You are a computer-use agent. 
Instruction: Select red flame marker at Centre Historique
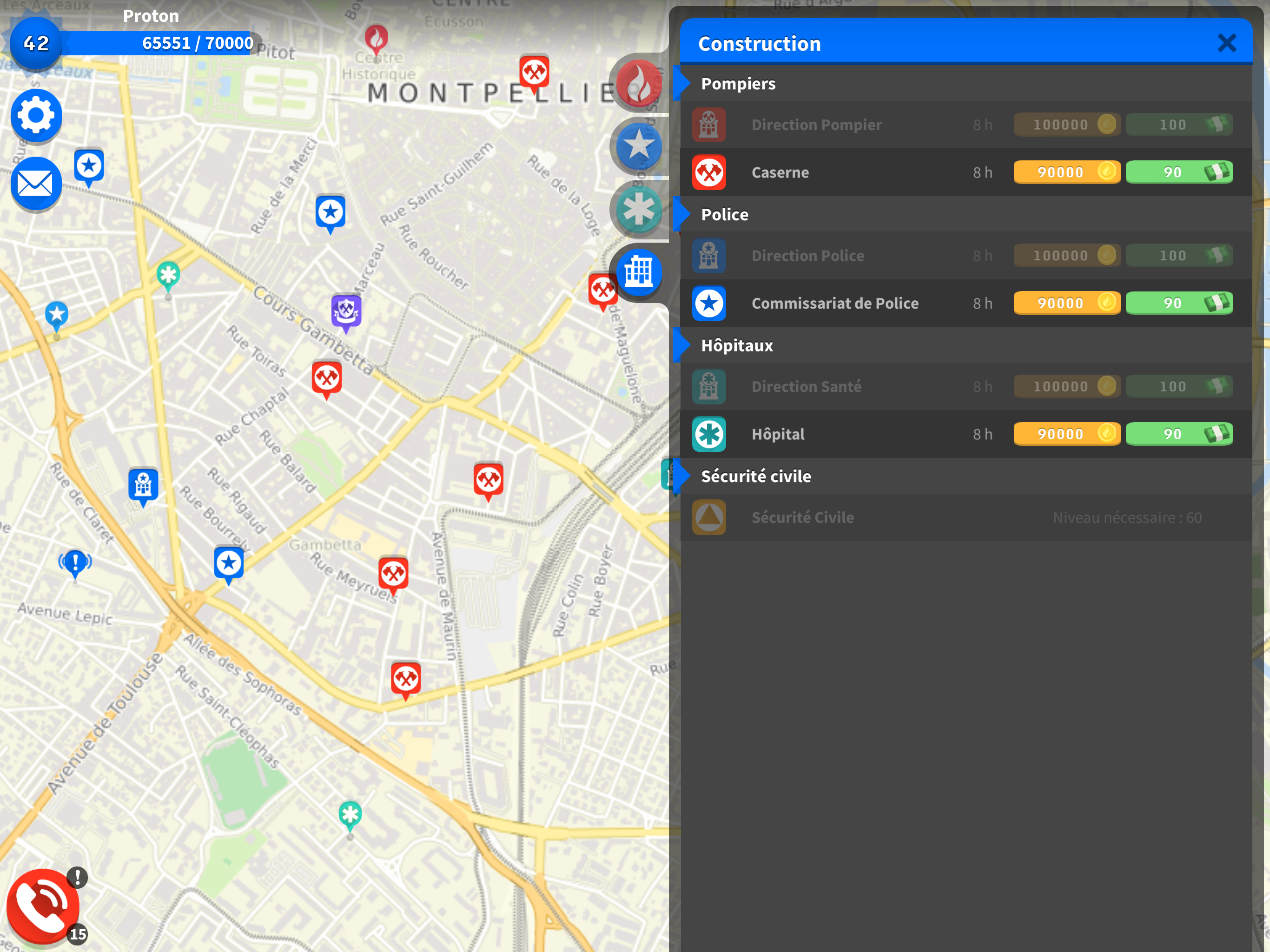(377, 40)
